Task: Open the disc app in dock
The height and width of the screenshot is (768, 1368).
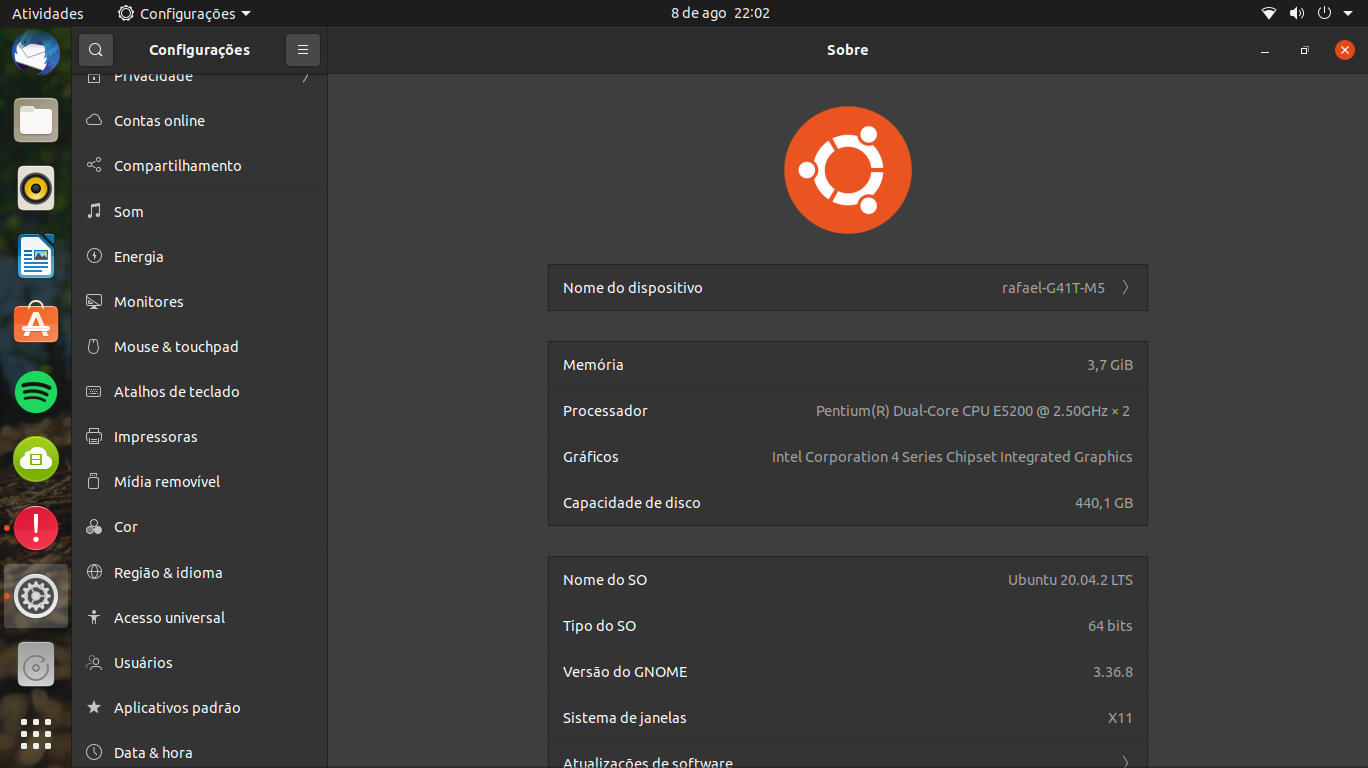Action: (x=36, y=664)
